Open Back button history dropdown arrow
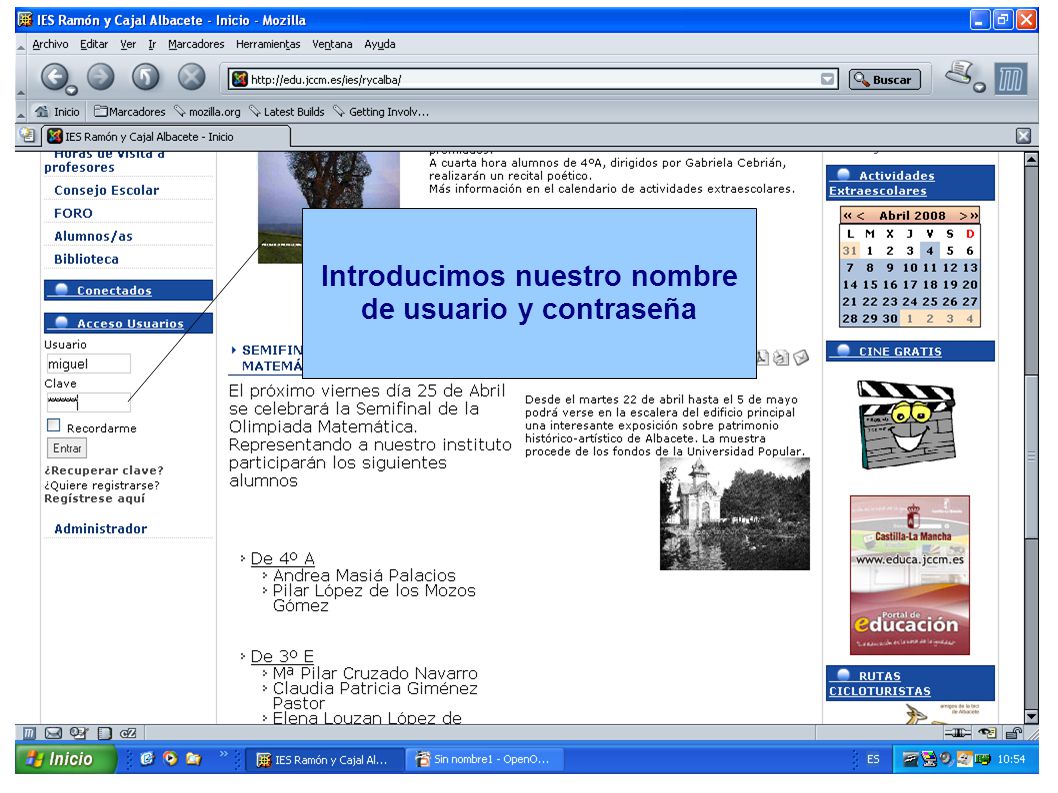The image size is (1058, 793). click(x=71, y=90)
